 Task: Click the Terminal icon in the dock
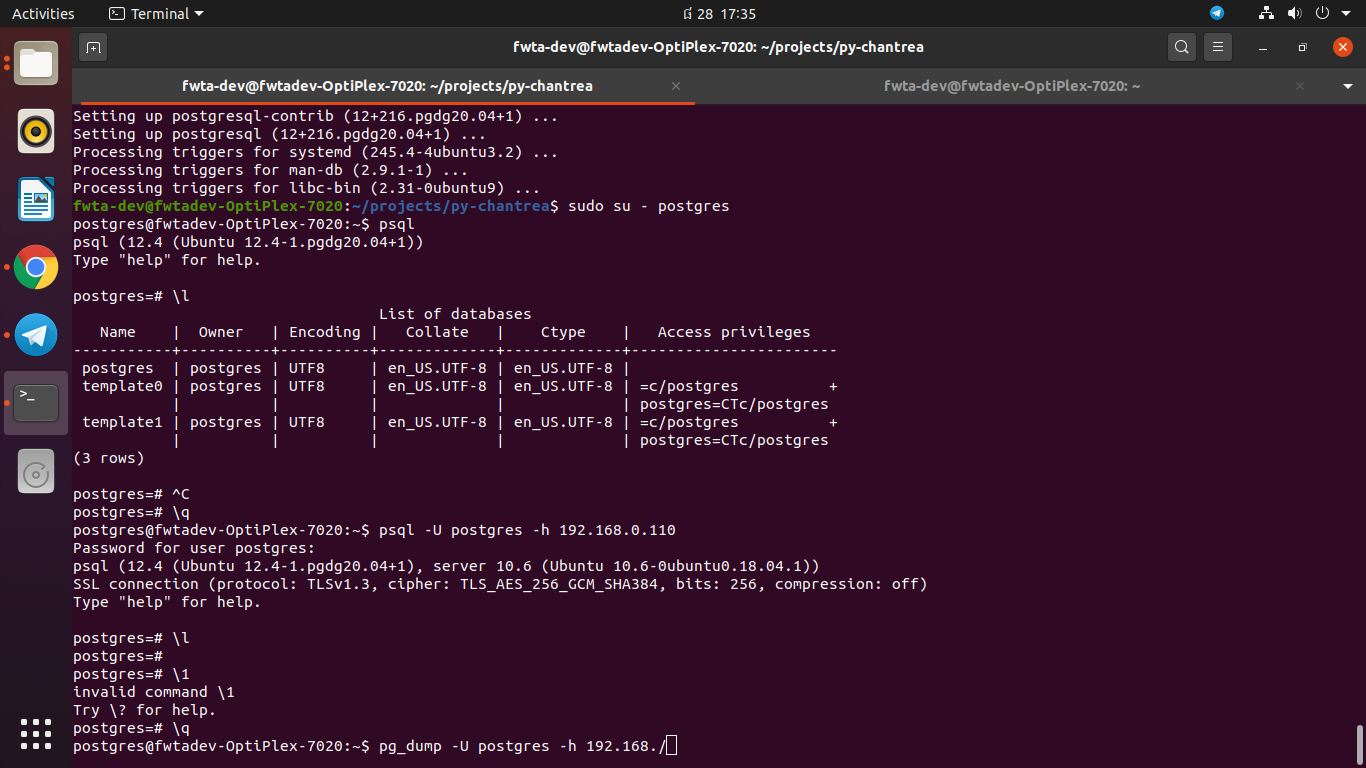click(x=36, y=403)
